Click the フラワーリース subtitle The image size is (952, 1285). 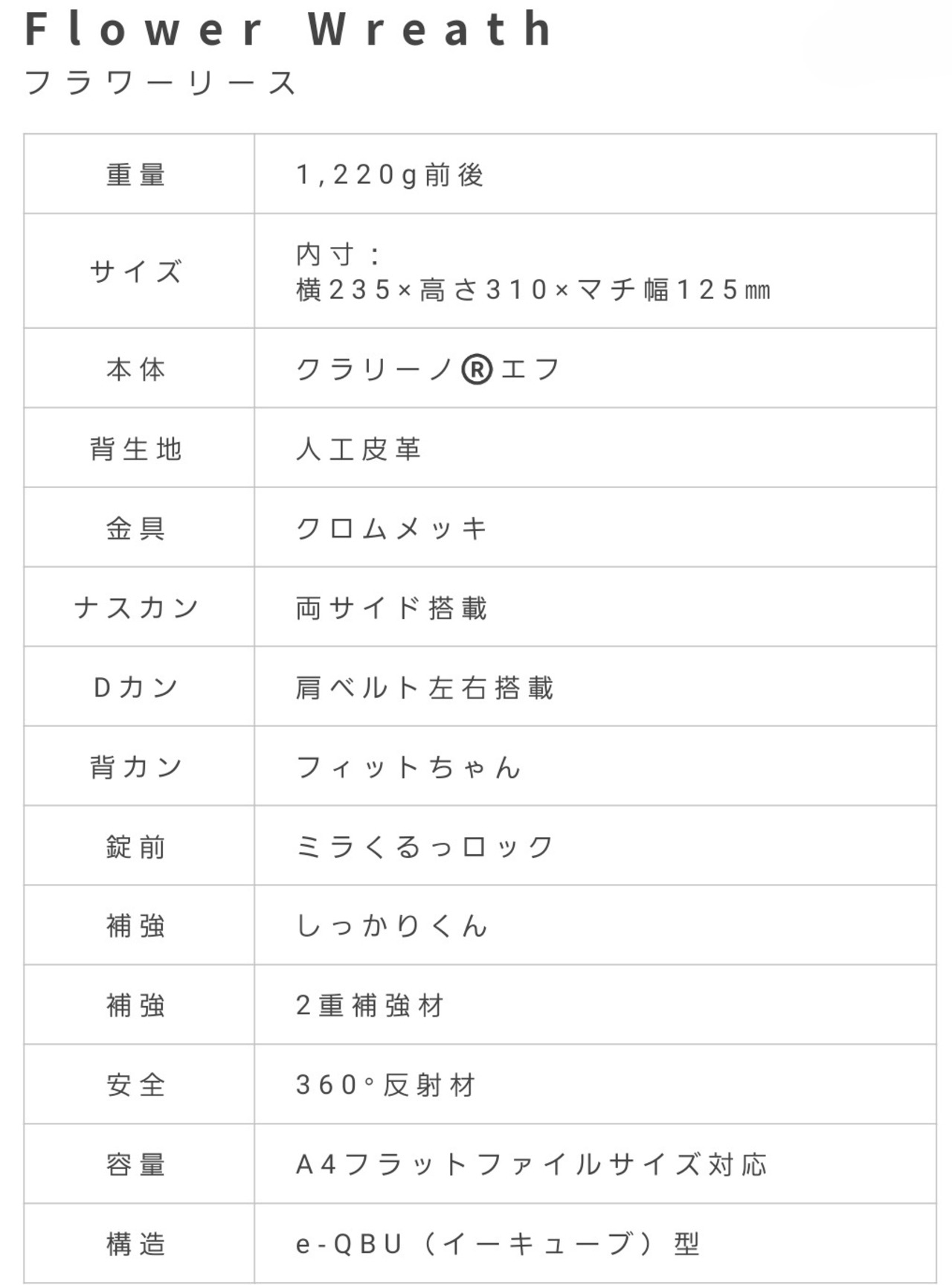tap(161, 83)
